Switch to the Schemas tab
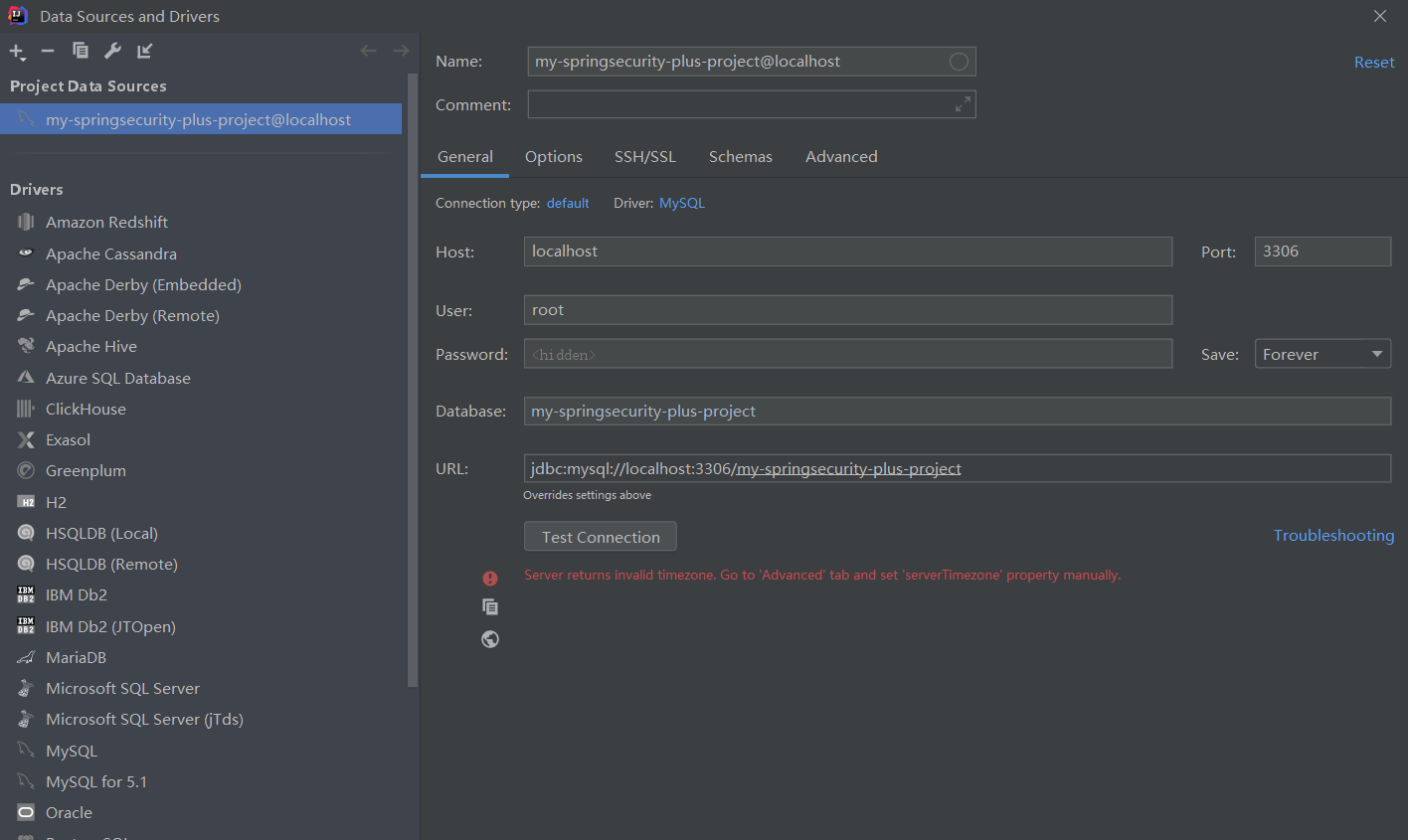Image resolution: width=1408 pixels, height=840 pixels. [741, 157]
